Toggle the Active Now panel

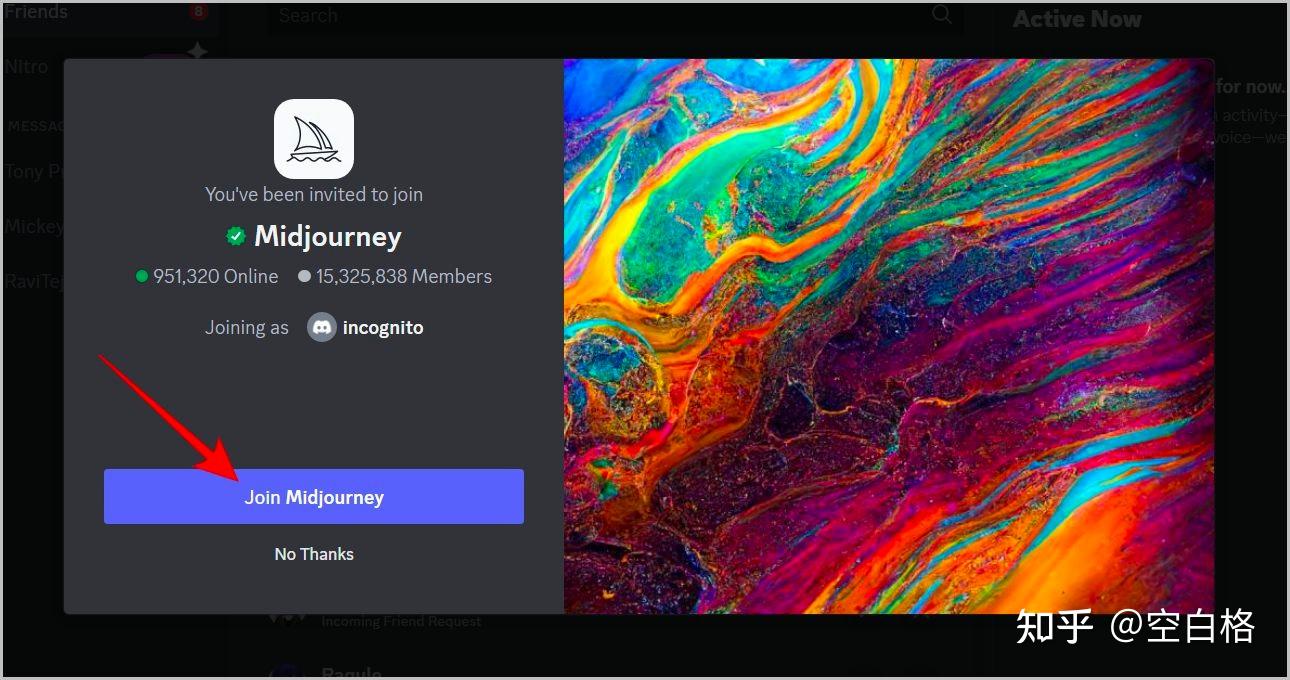[1076, 18]
